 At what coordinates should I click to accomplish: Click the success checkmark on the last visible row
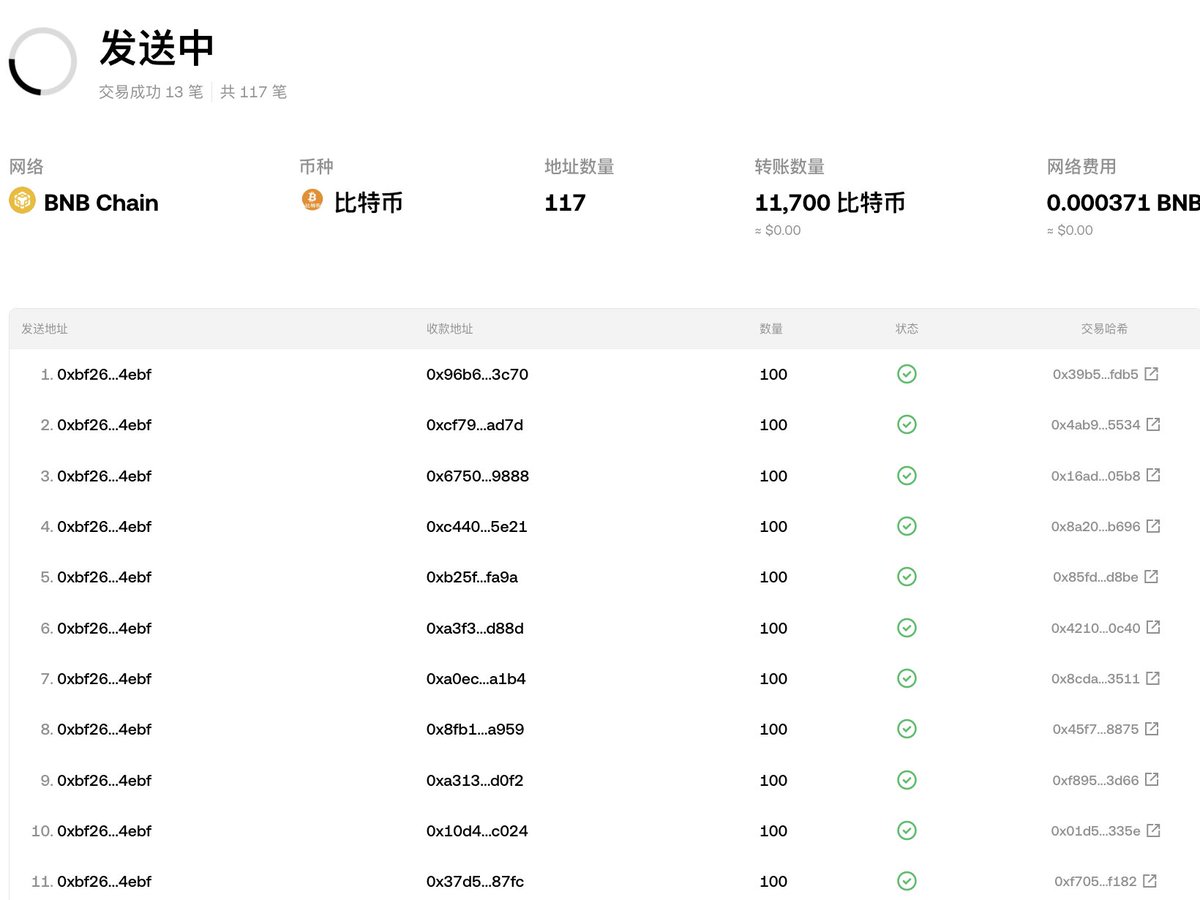907,881
